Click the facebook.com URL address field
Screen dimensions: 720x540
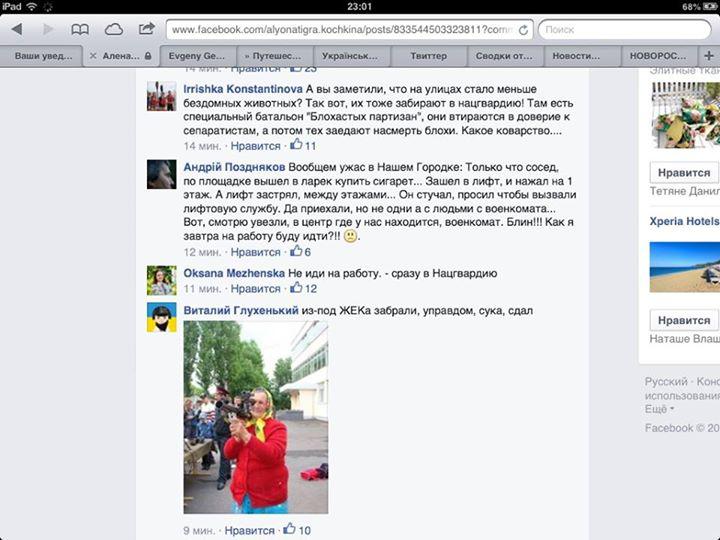pos(349,30)
